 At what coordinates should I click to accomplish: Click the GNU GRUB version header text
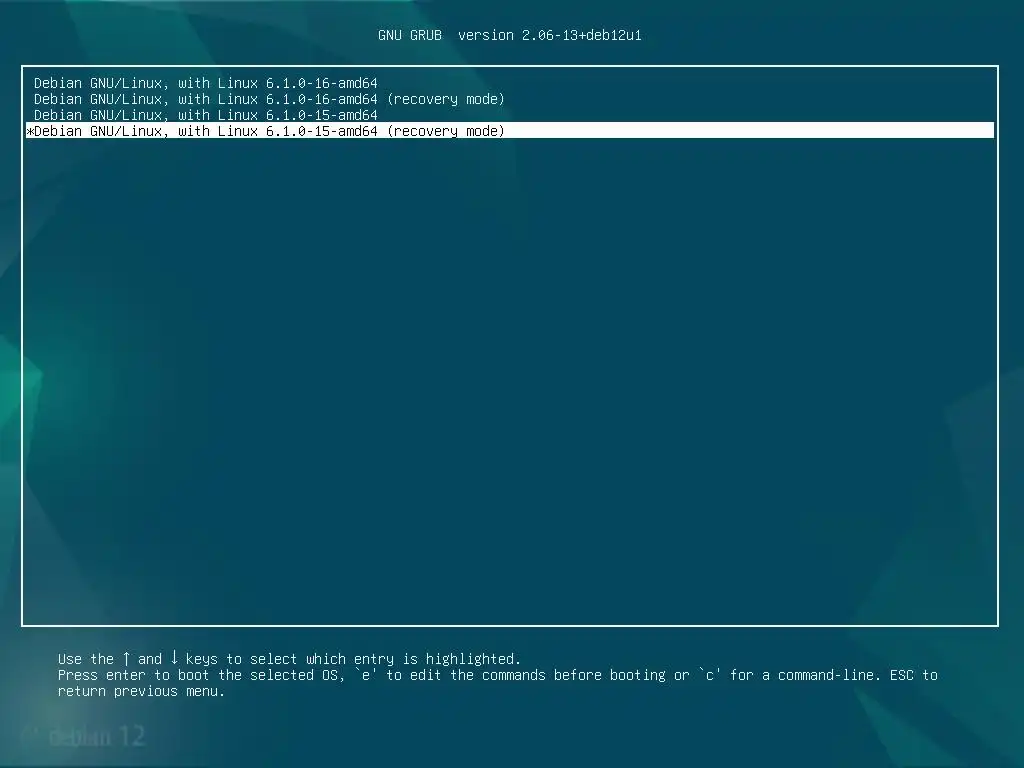click(510, 35)
